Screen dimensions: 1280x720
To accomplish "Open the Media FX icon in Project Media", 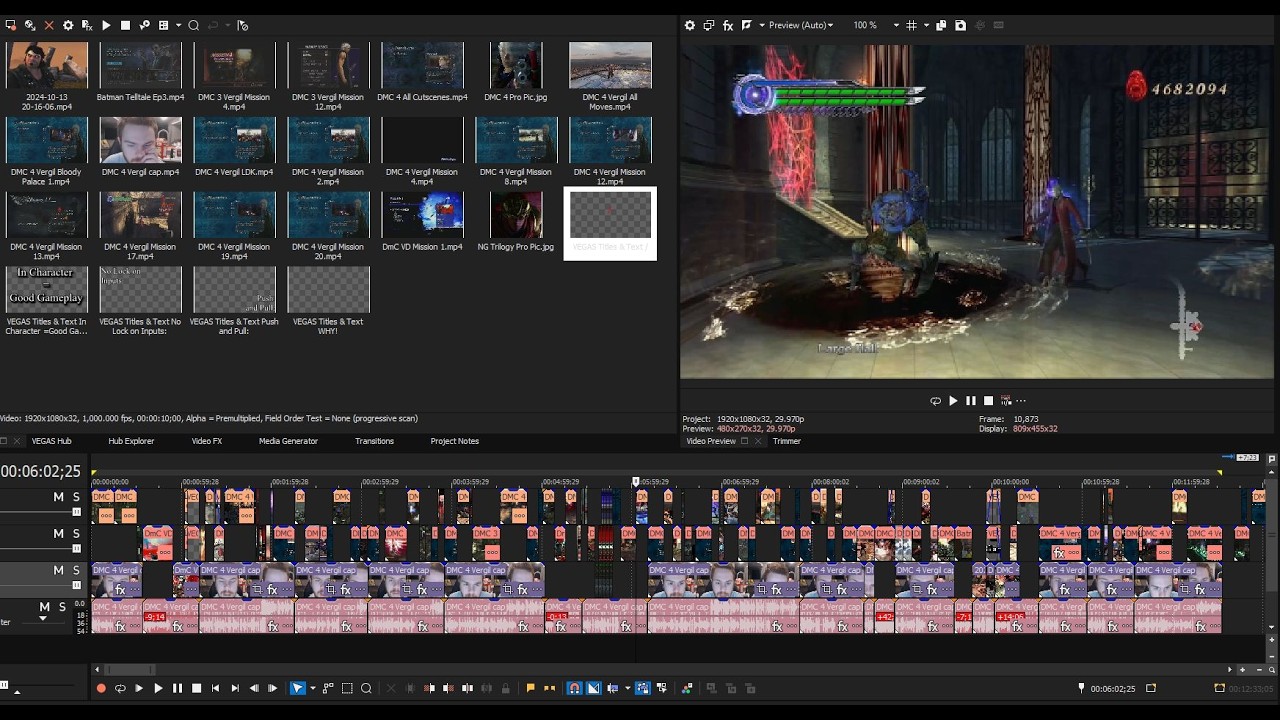I will (87, 25).
